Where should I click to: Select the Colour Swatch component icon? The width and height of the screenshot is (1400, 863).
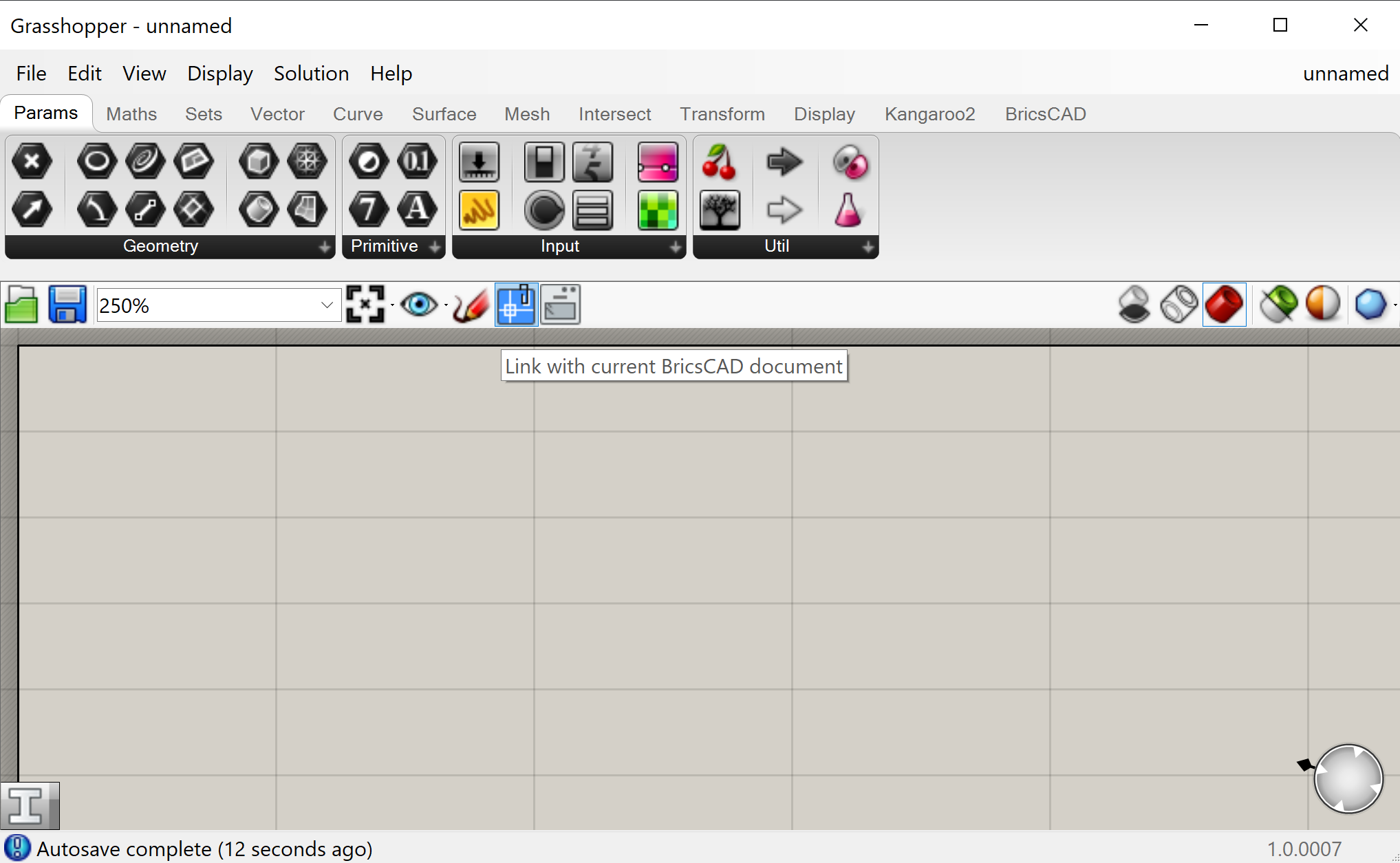658,210
